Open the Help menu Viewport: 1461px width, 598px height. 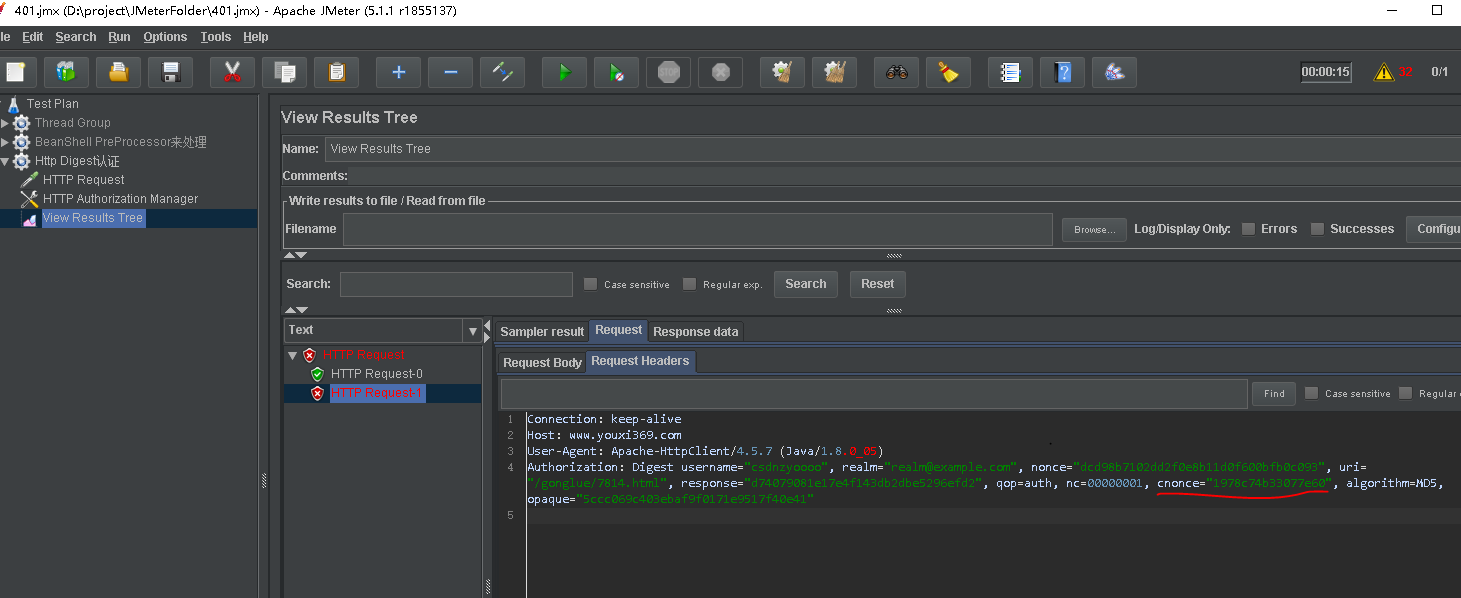[256, 37]
